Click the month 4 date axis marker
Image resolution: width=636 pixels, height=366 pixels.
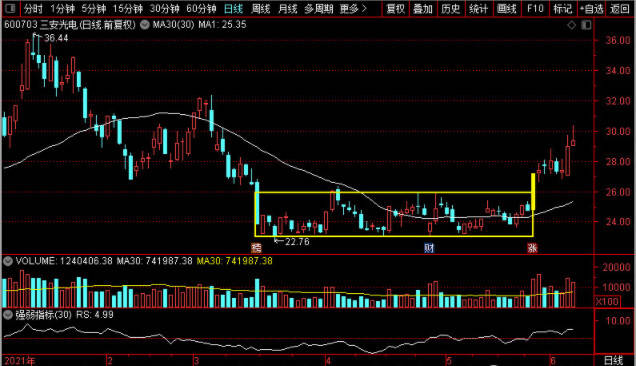pos(328,361)
